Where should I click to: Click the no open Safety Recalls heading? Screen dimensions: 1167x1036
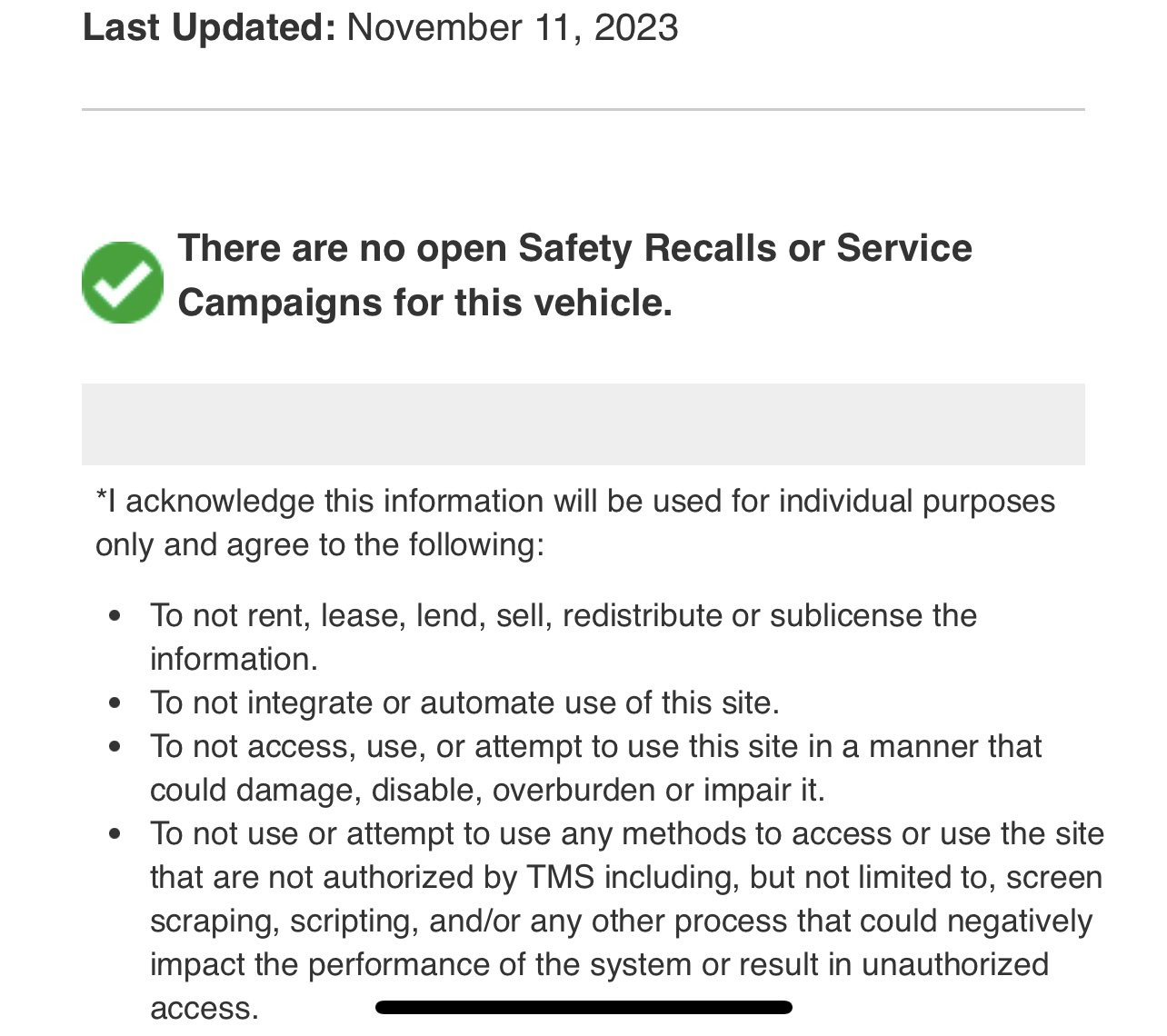[x=574, y=274]
